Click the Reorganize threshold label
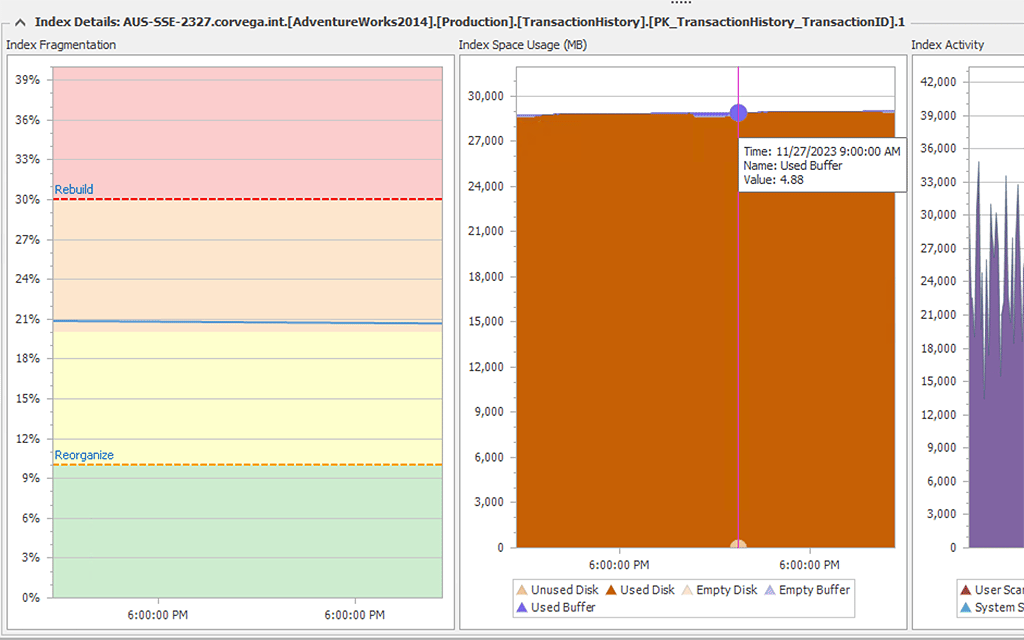This screenshot has width=1024, height=640. [x=84, y=454]
